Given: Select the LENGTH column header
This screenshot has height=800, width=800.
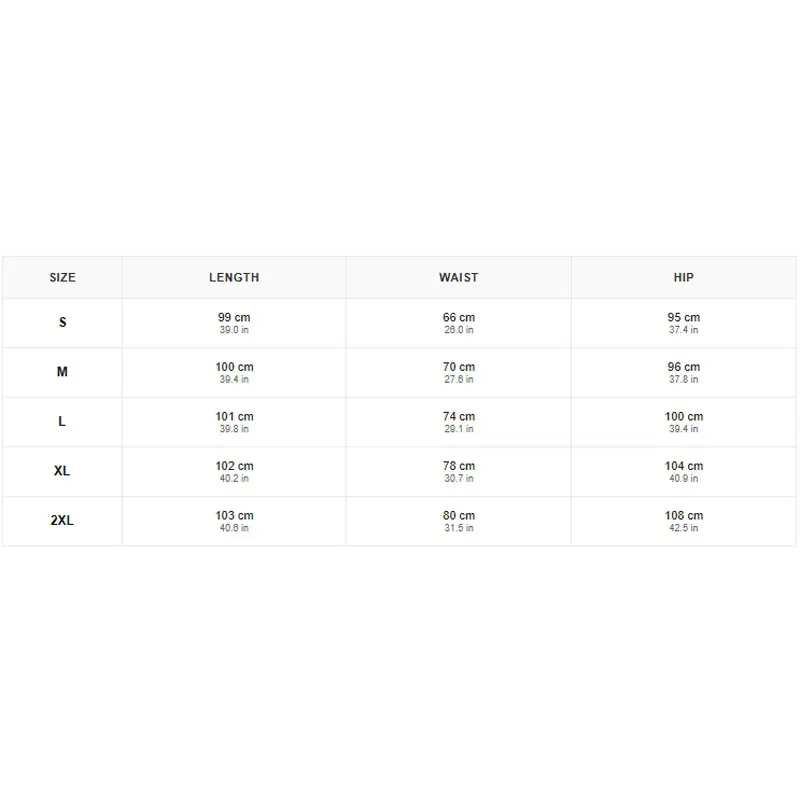Looking at the screenshot, I should [x=234, y=278].
